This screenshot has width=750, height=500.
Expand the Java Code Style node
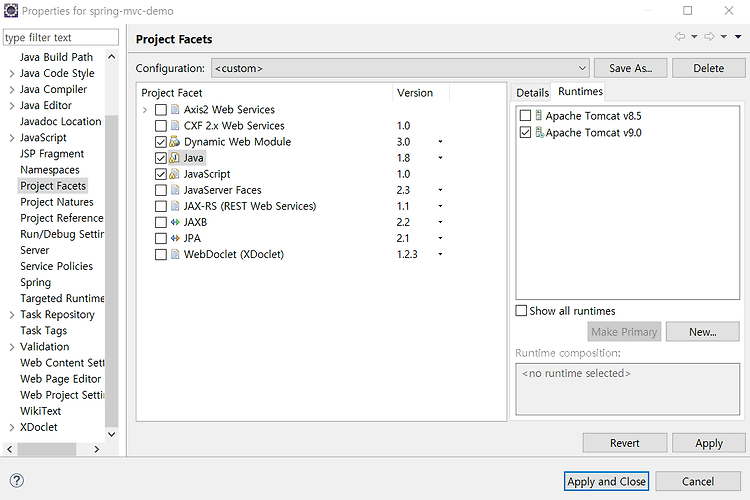click(11, 73)
